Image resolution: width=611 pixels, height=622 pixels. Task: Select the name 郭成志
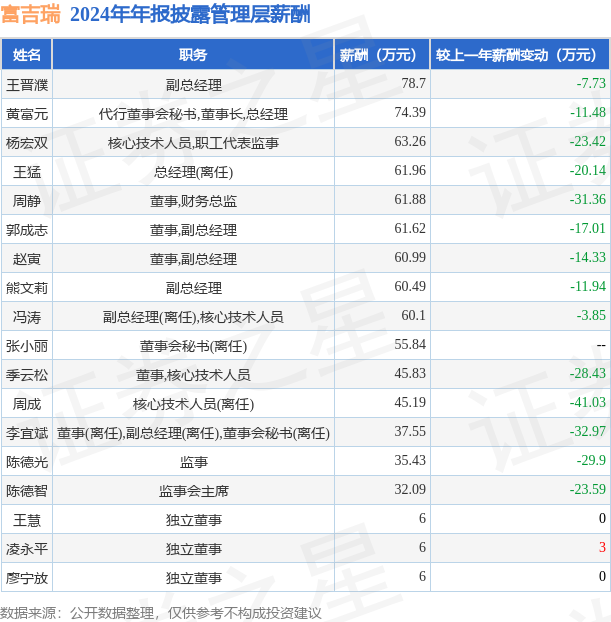coord(27,230)
